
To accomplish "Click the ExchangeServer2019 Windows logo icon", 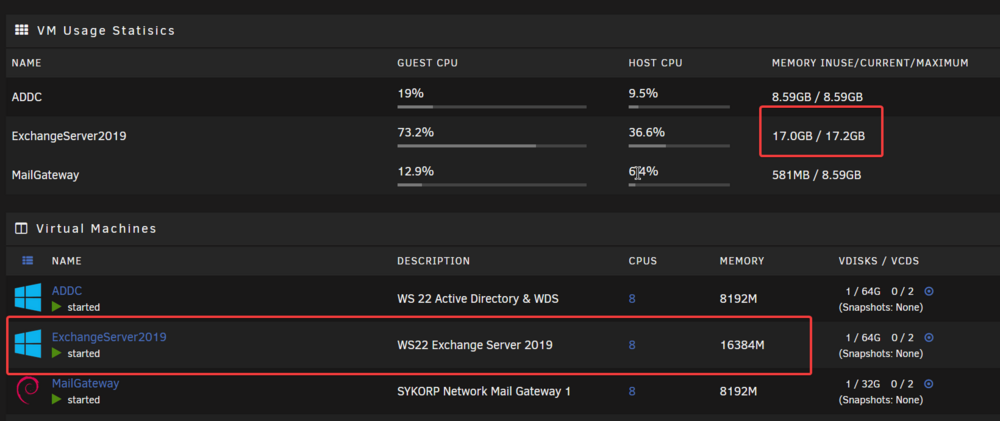I will point(27,344).
